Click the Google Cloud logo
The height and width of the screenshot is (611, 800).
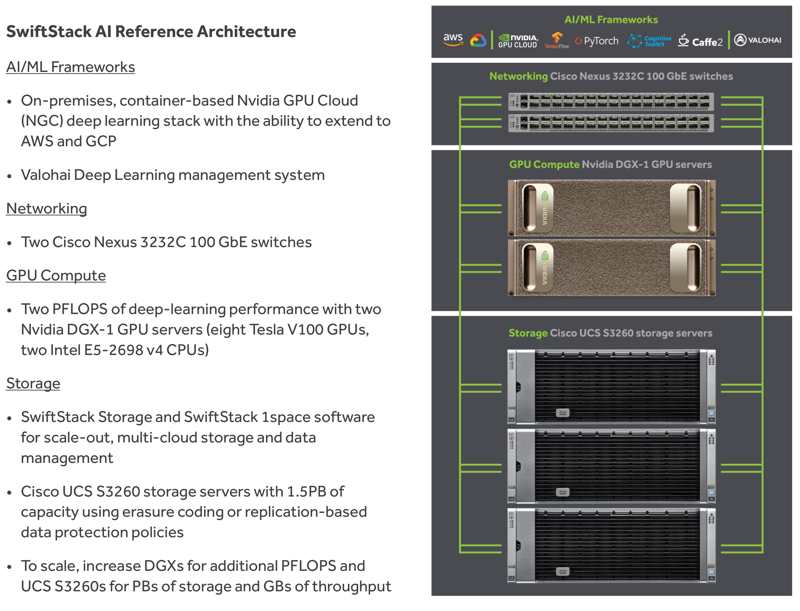tap(478, 40)
